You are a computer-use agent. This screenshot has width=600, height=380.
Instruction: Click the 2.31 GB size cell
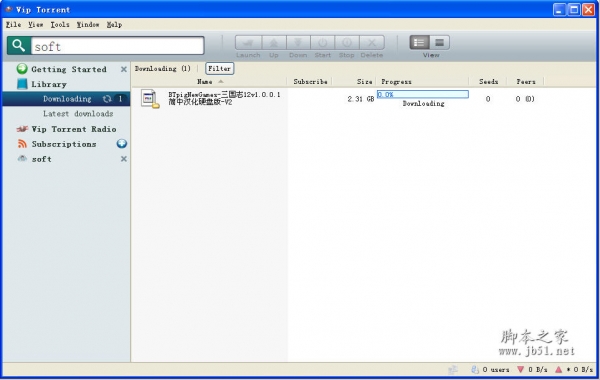(x=360, y=99)
